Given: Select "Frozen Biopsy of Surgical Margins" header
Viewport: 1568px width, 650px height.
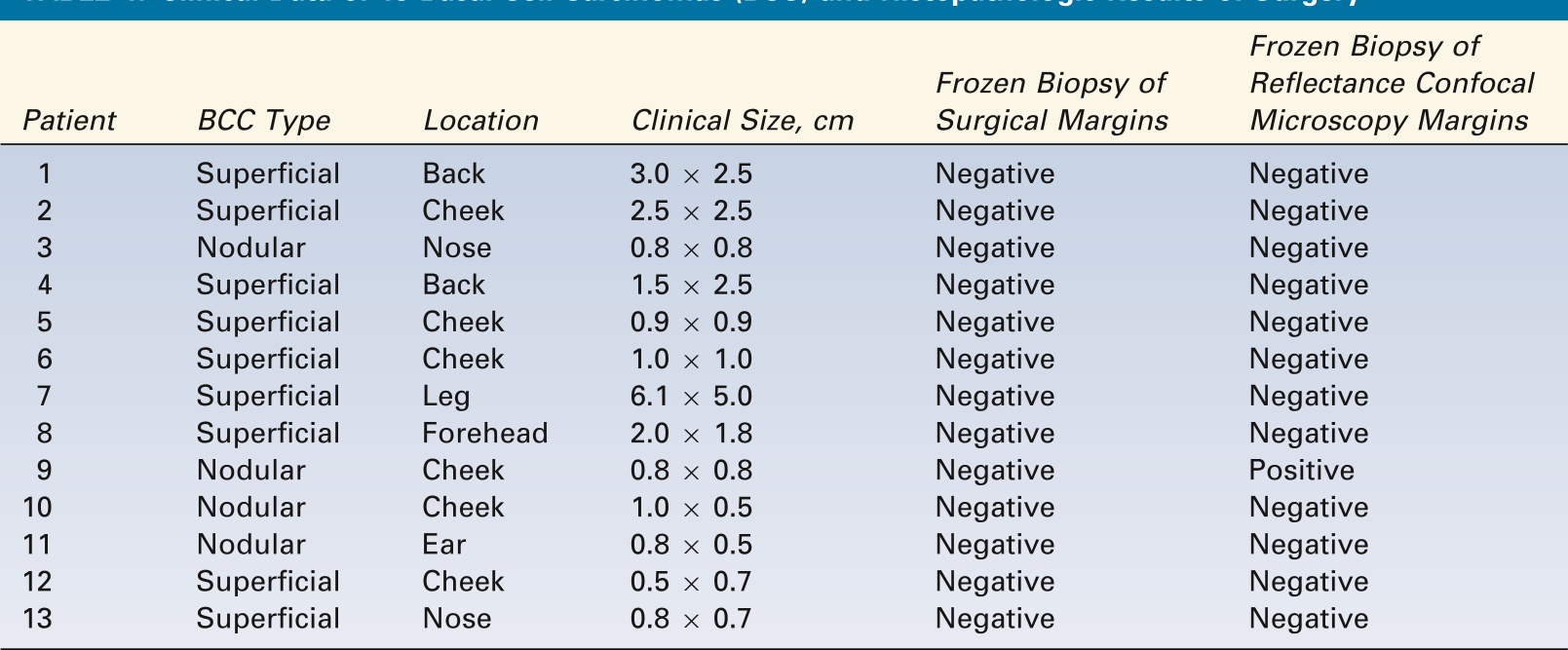Looking at the screenshot, I should [1052, 102].
